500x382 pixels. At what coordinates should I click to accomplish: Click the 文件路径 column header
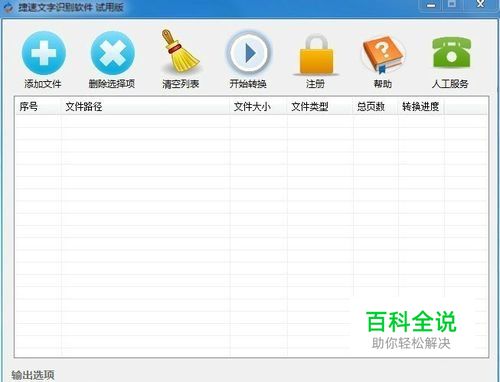[x=145, y=107]
